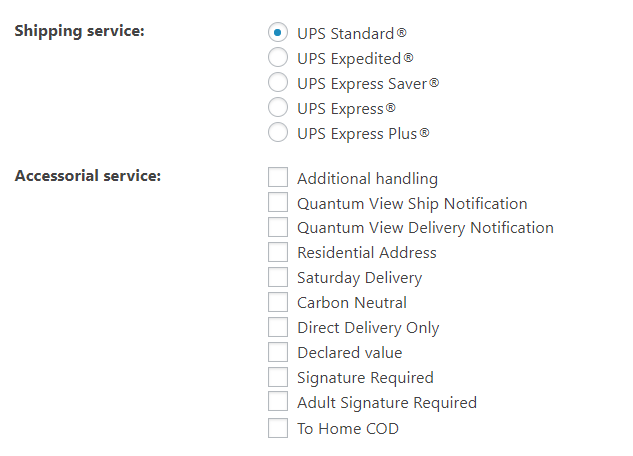Enable the Residential Address checkbox

[278, 252]
